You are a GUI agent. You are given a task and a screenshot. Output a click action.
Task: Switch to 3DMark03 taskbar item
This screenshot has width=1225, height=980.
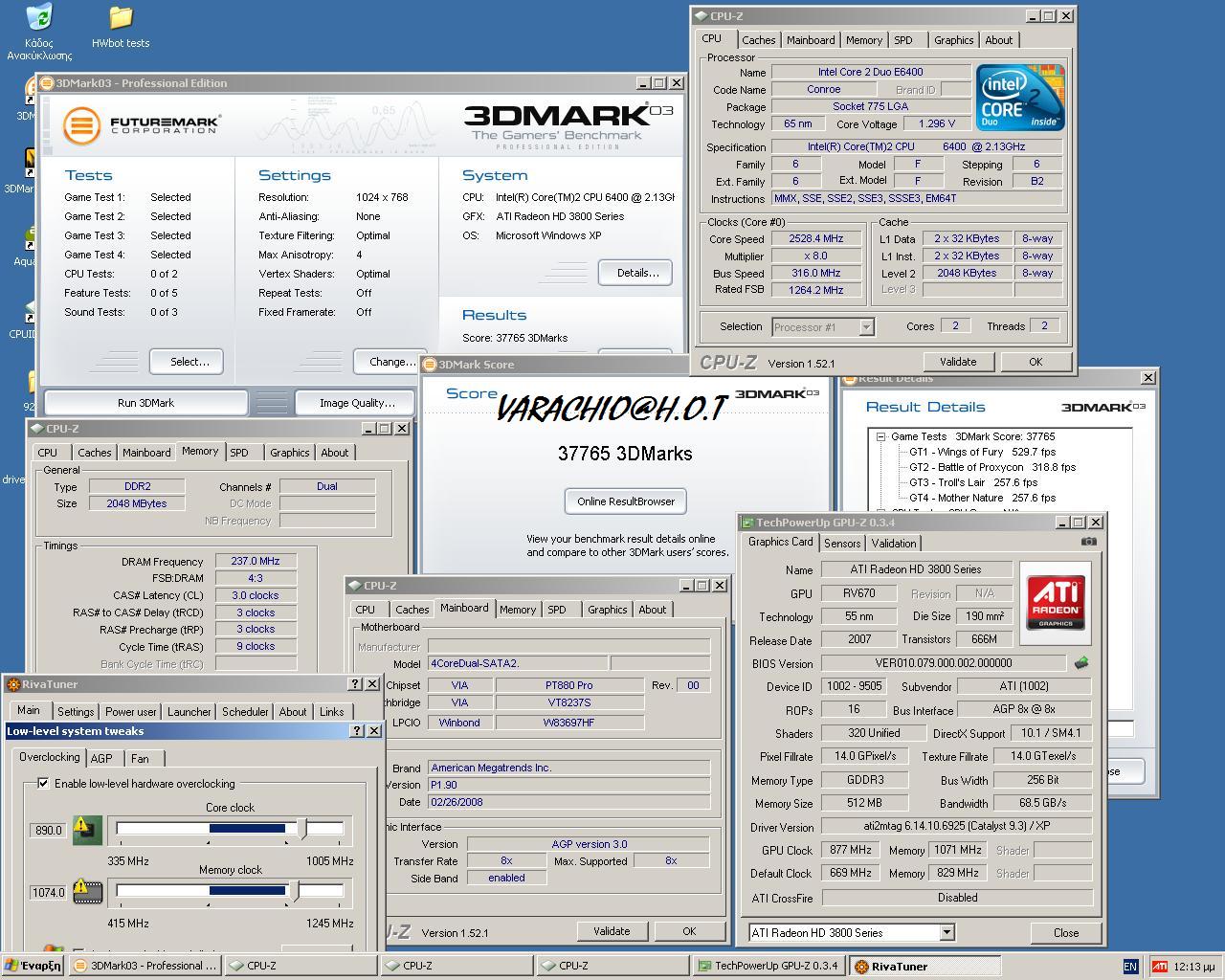pyautogui.click(x=145, y=967)
